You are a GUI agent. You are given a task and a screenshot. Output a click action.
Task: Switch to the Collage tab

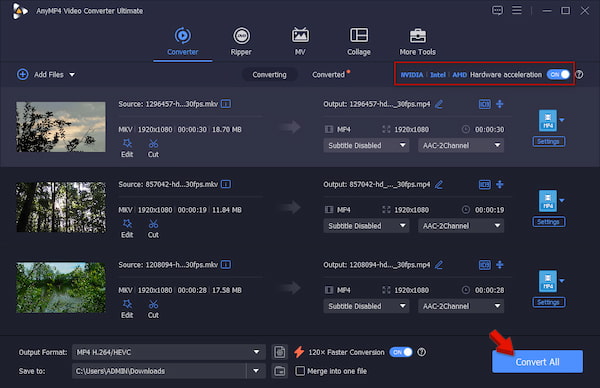point(359,42)
